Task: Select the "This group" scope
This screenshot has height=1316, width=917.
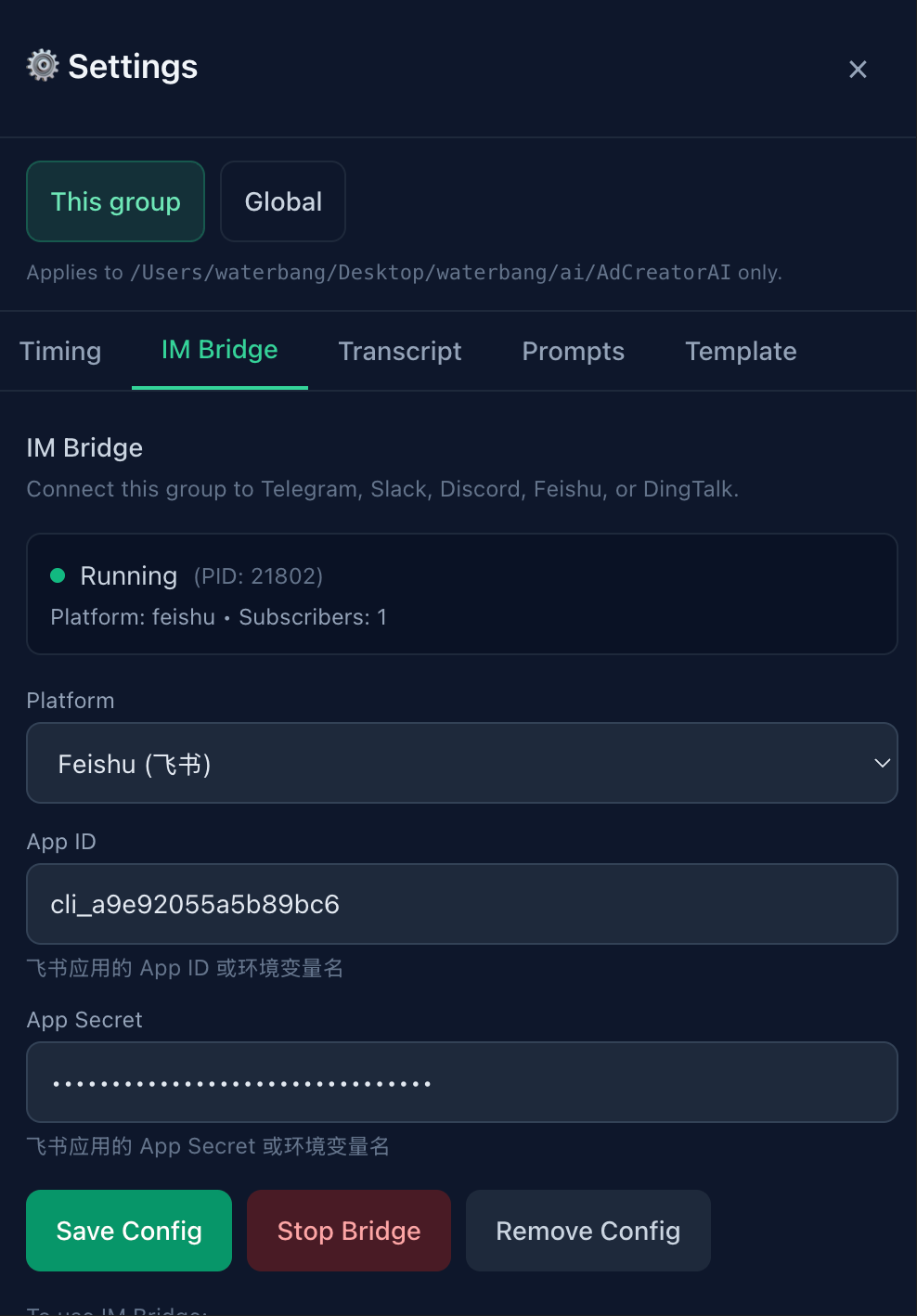Action: [115, 201]
